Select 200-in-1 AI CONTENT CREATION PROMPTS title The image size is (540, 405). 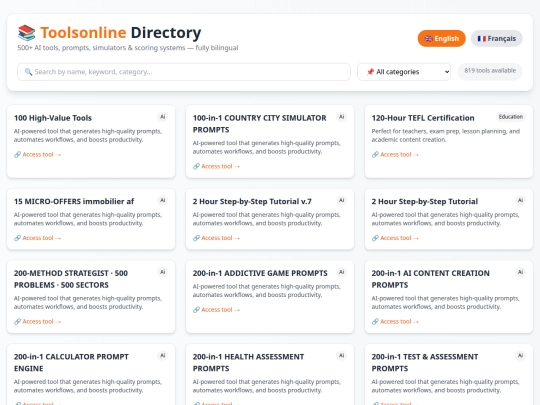(x=430, y=279)
